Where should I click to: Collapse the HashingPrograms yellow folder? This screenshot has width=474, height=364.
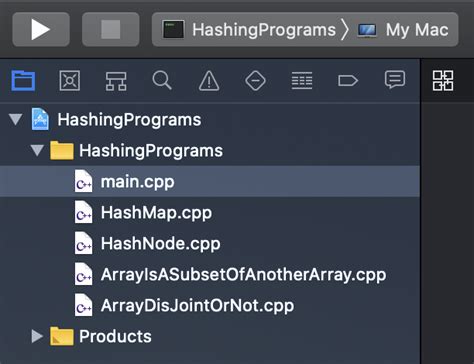[37, 150]
